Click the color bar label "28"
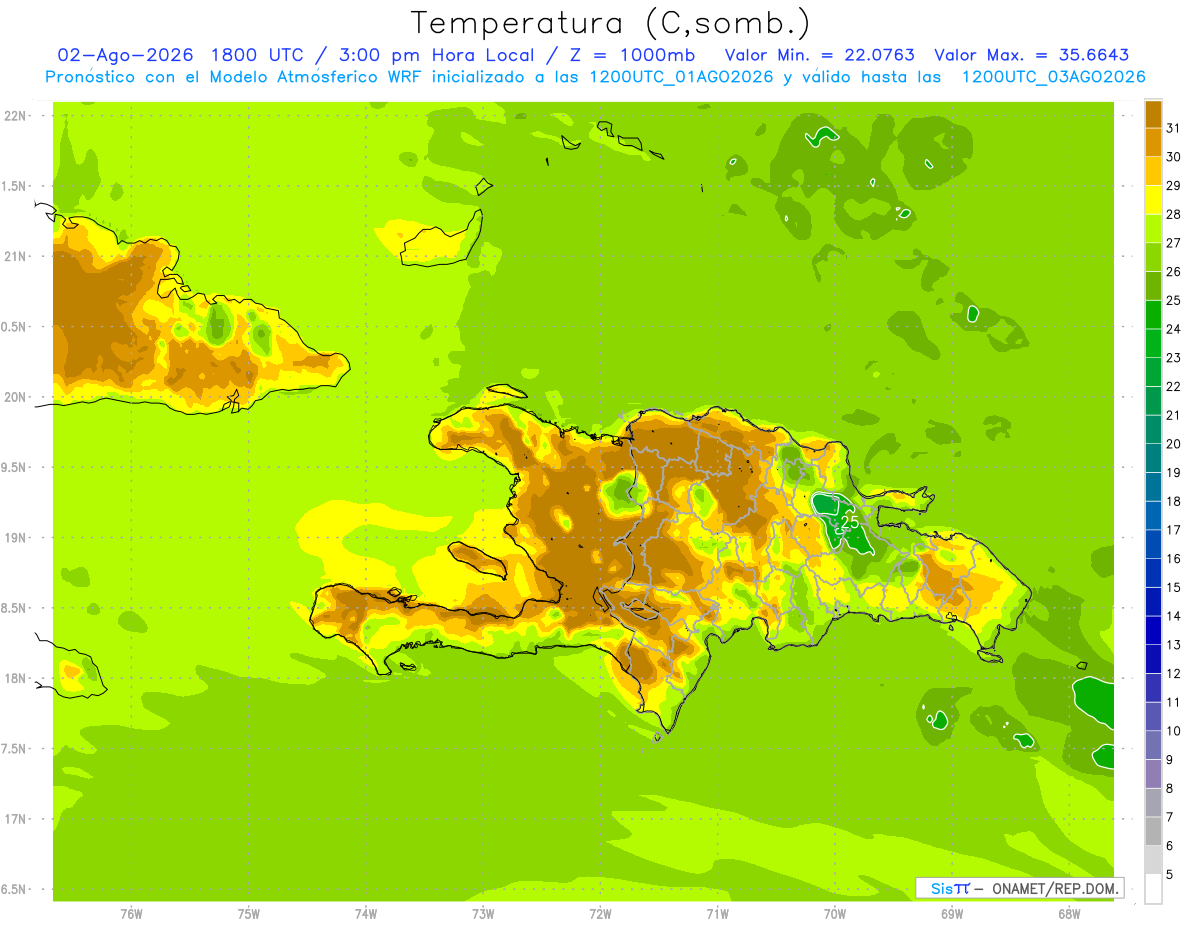 pos(1173,214)
